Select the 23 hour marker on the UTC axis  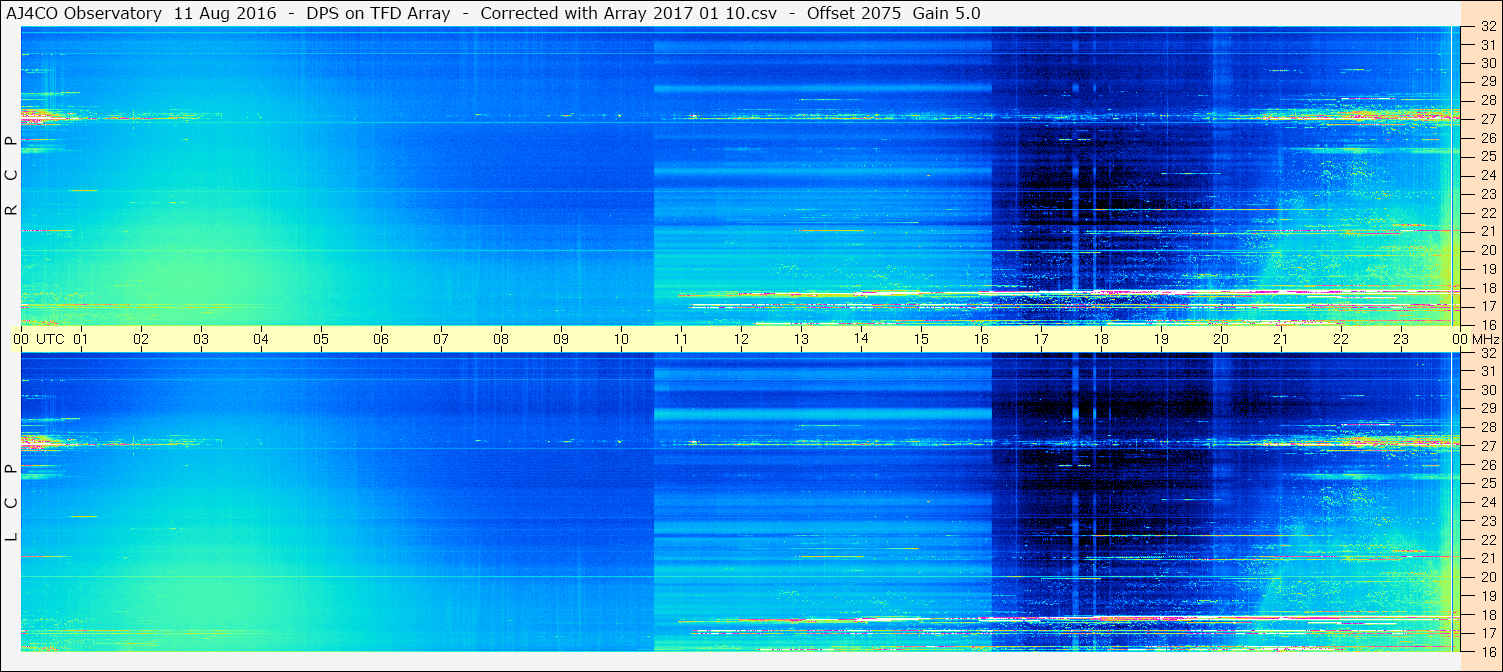click(1401, 340)
